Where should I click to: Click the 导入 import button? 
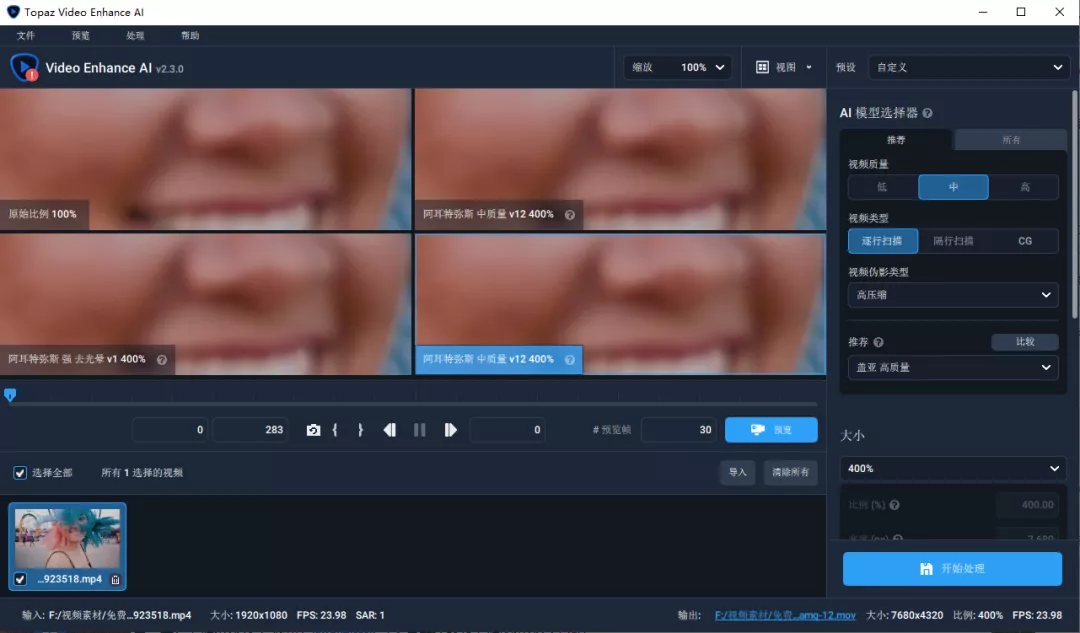coord(738,473)
